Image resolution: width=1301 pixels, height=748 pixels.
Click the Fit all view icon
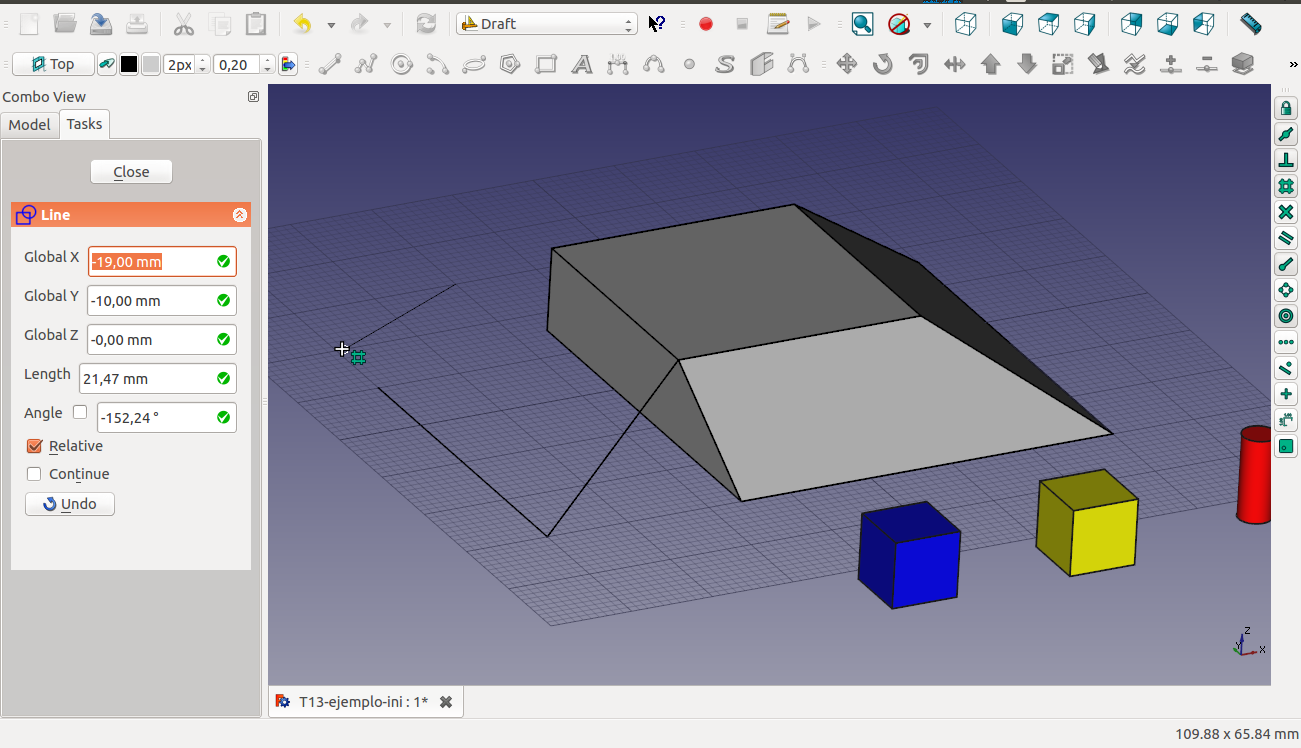click(x=862, y=24)
